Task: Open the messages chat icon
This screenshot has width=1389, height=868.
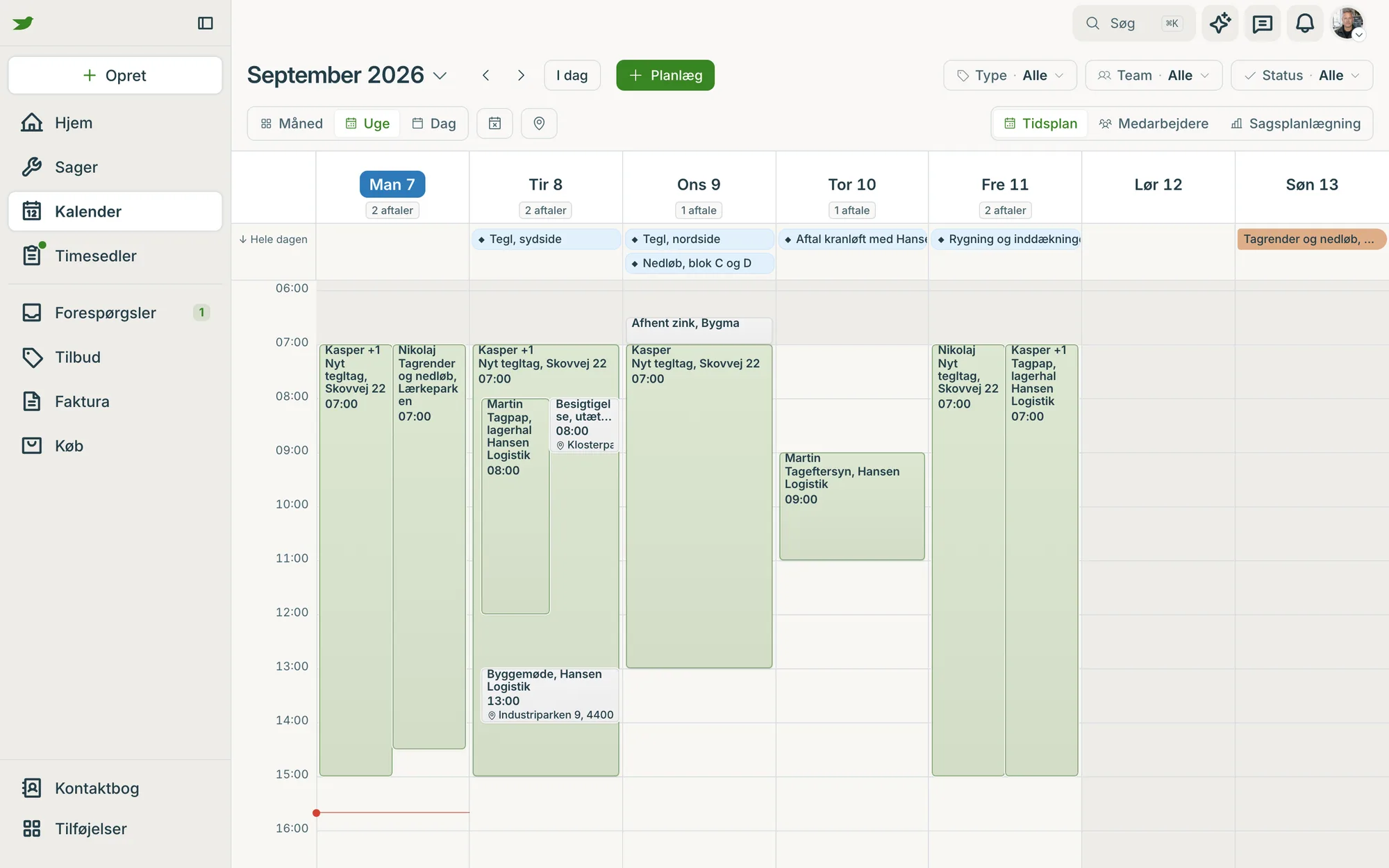Action: (x=1263, y=23)
